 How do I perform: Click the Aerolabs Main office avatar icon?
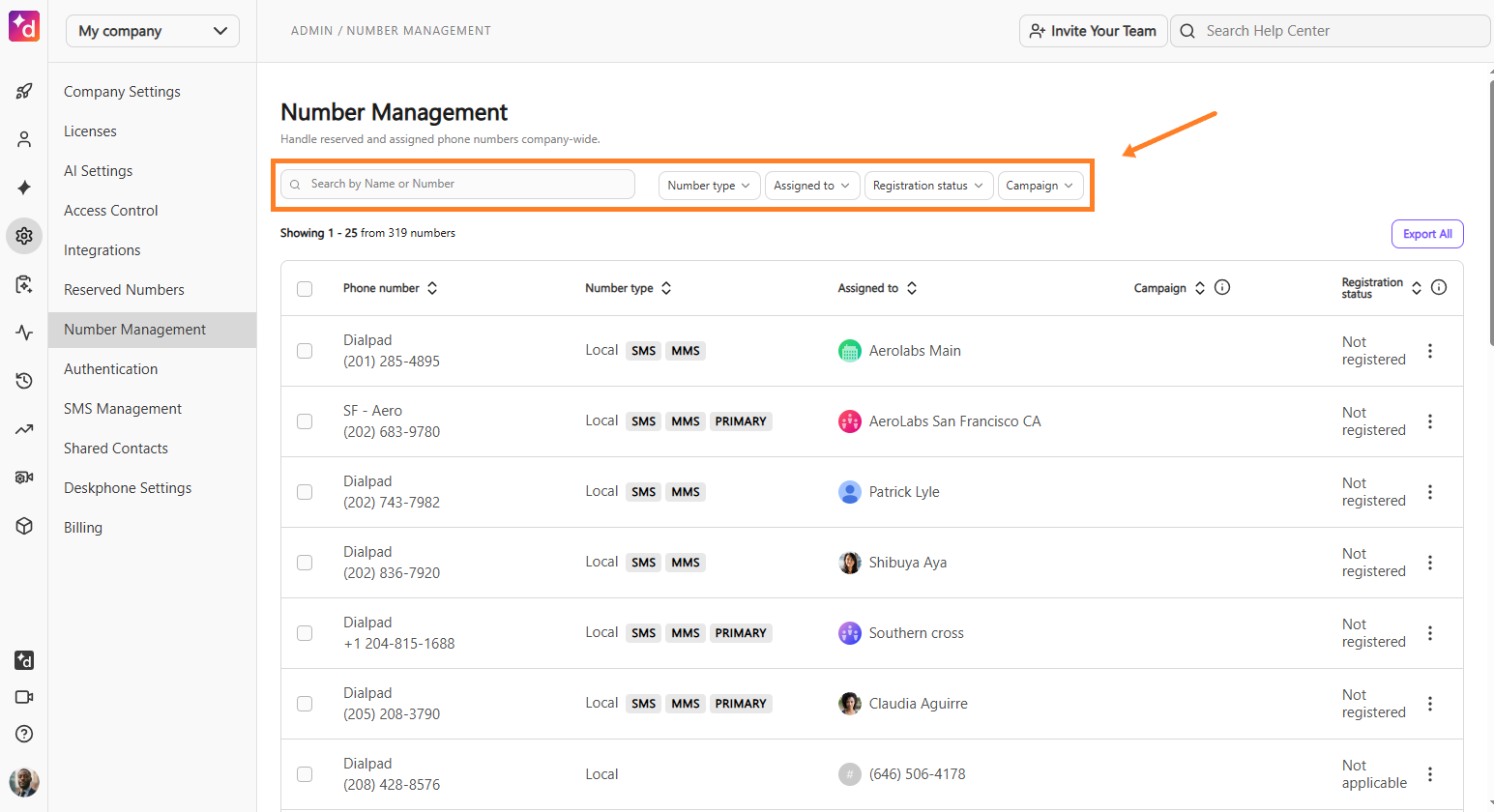click(850, 351)
